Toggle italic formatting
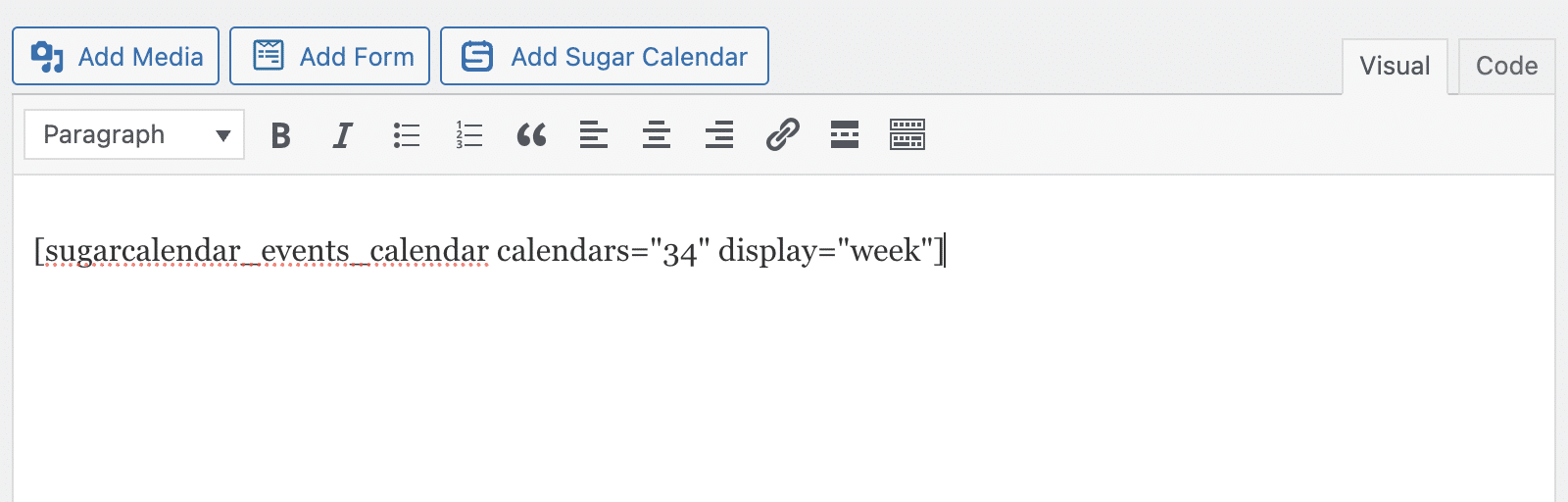Viewport: 1568px width, 502px height. [x=343, y=135]
